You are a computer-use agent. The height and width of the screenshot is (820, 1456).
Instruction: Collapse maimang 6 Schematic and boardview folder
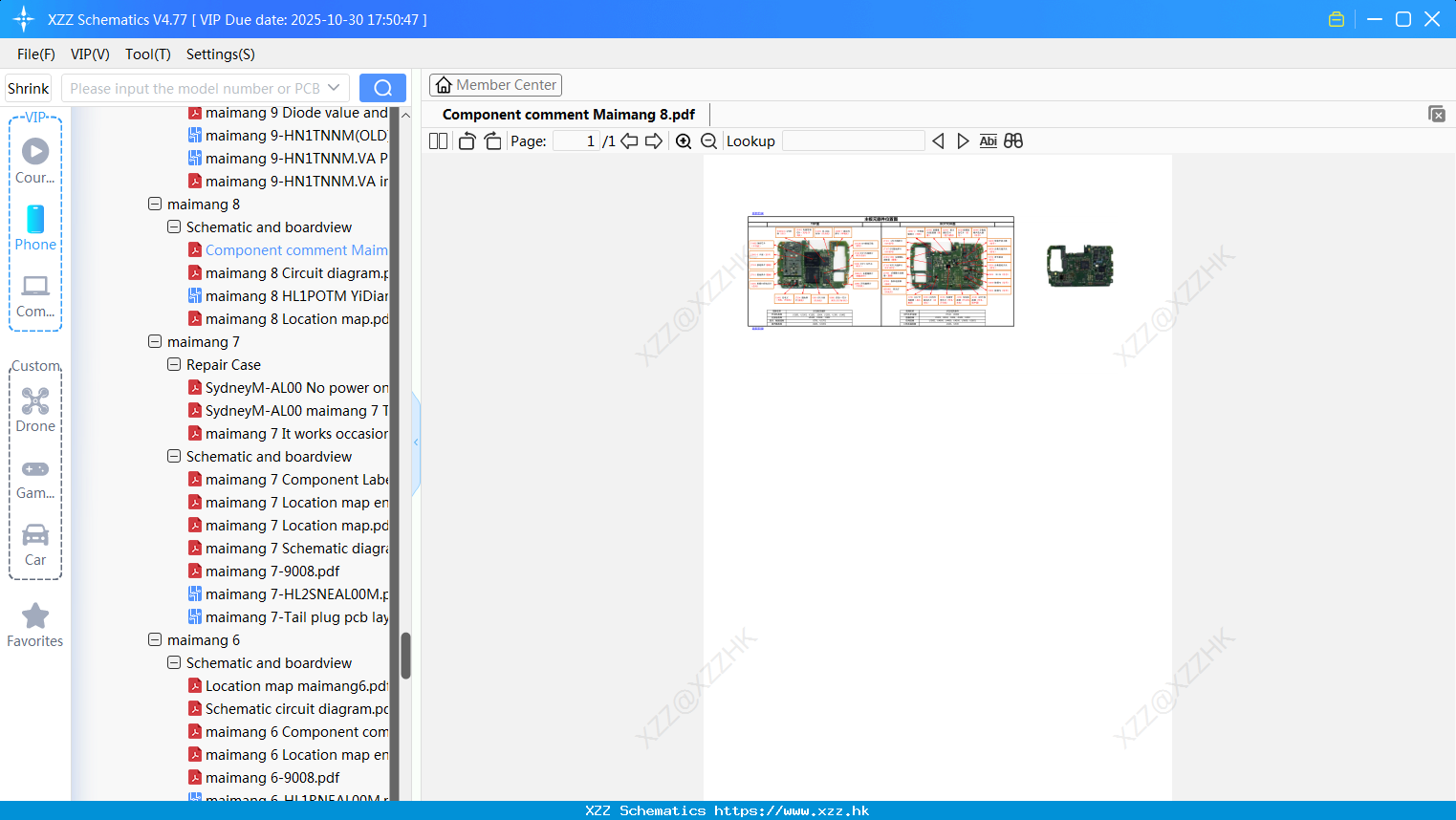[174, 662]
